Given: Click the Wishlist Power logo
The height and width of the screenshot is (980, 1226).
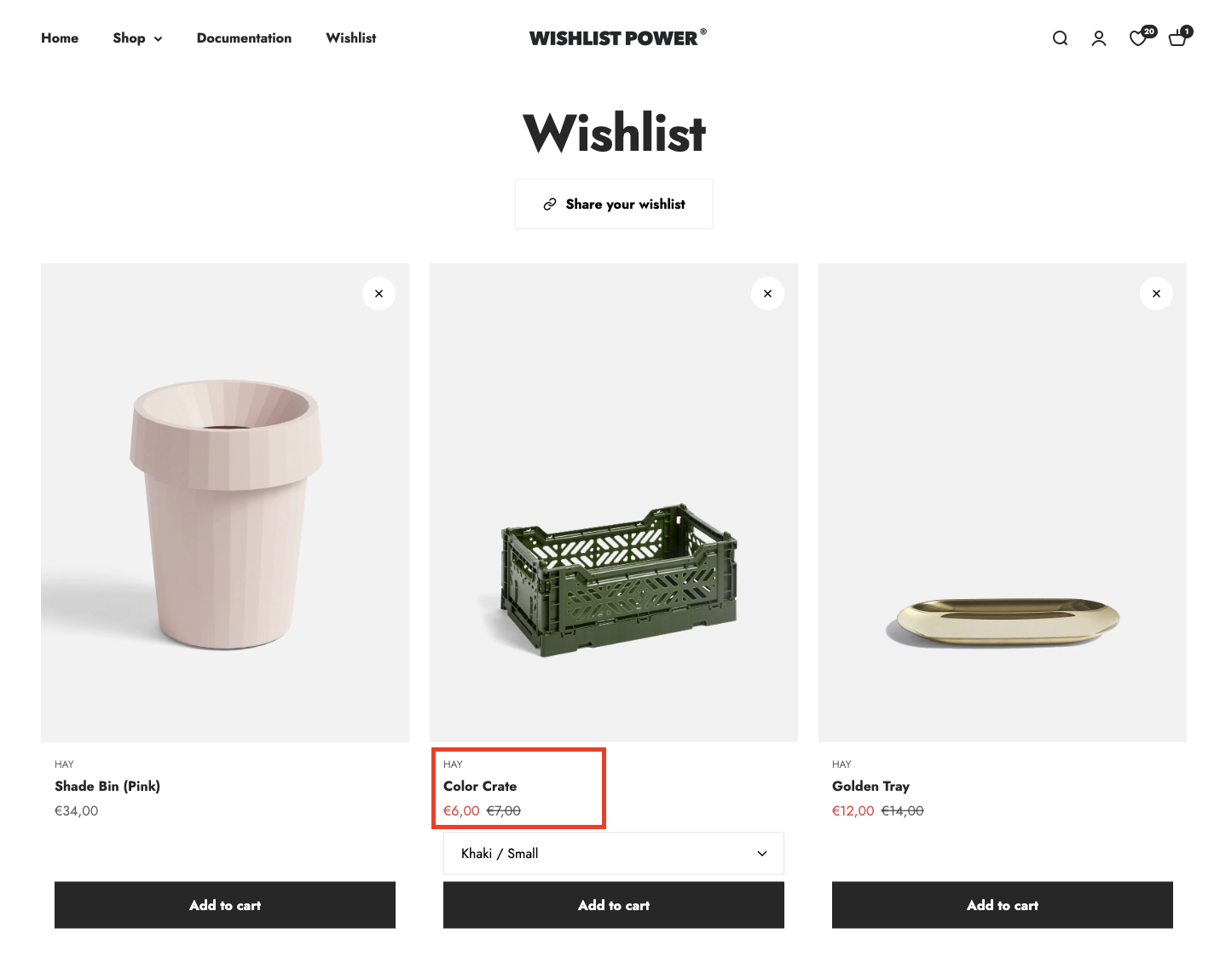Looking at the screenshot, I should coord(617,37).
